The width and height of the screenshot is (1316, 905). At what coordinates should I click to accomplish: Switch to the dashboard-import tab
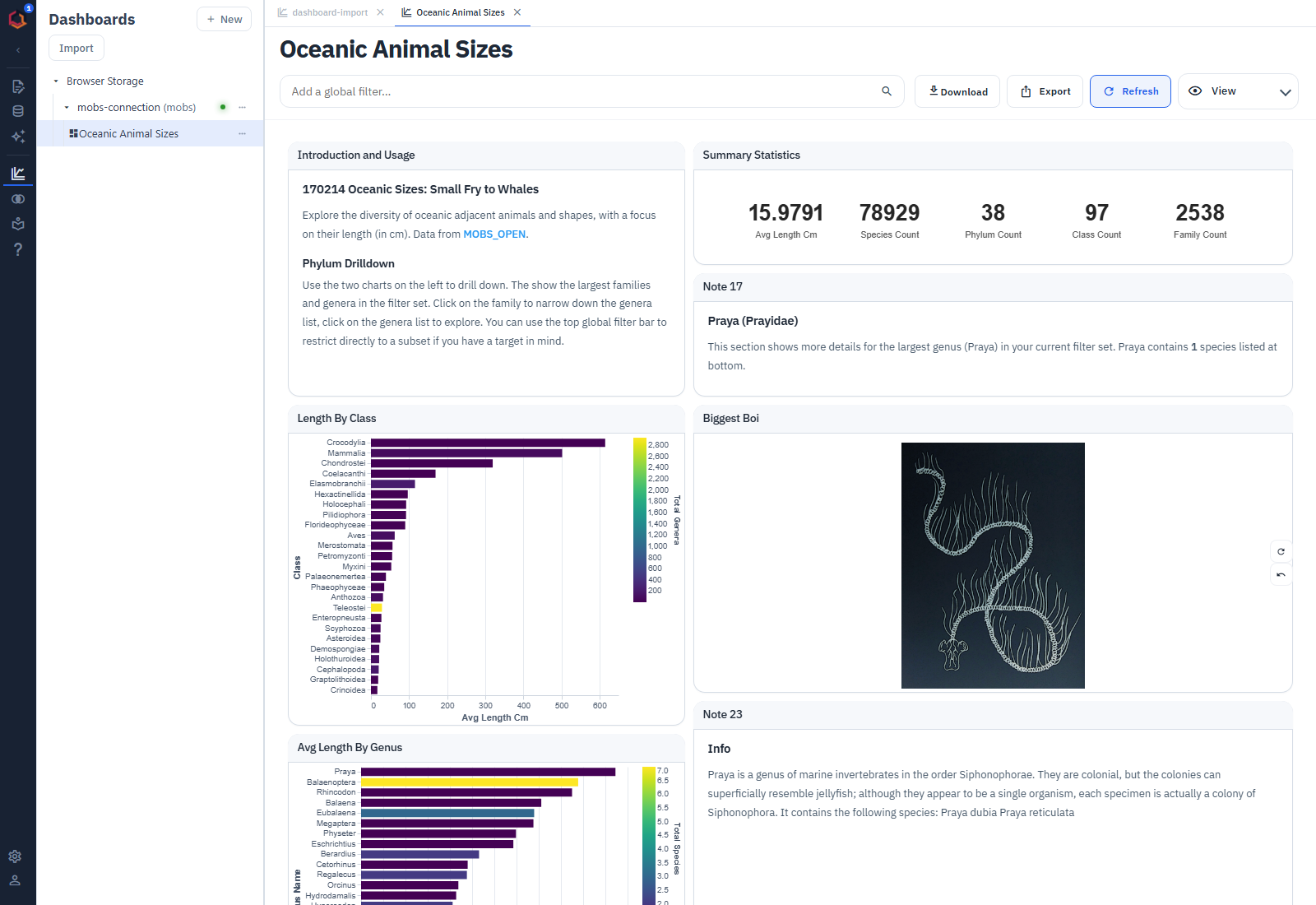[330, 12]
